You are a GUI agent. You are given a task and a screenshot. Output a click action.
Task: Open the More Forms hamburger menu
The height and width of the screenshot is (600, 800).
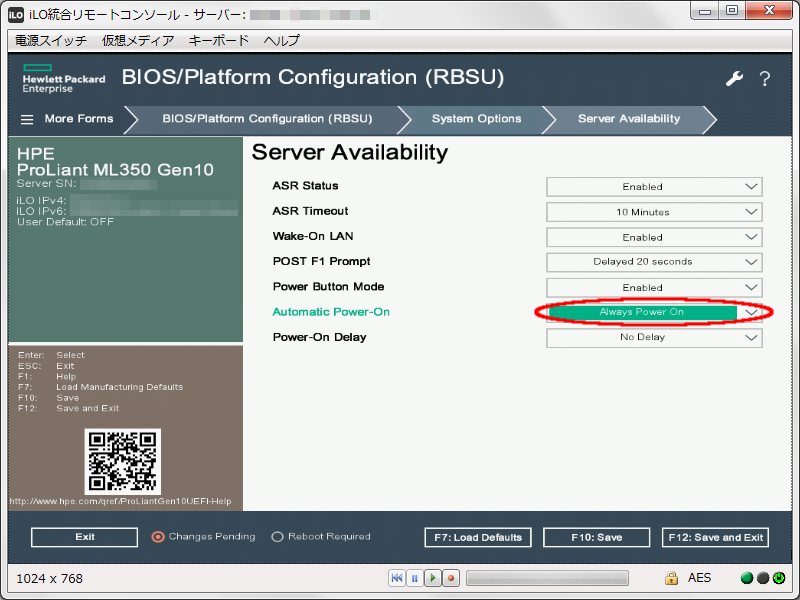27,119
